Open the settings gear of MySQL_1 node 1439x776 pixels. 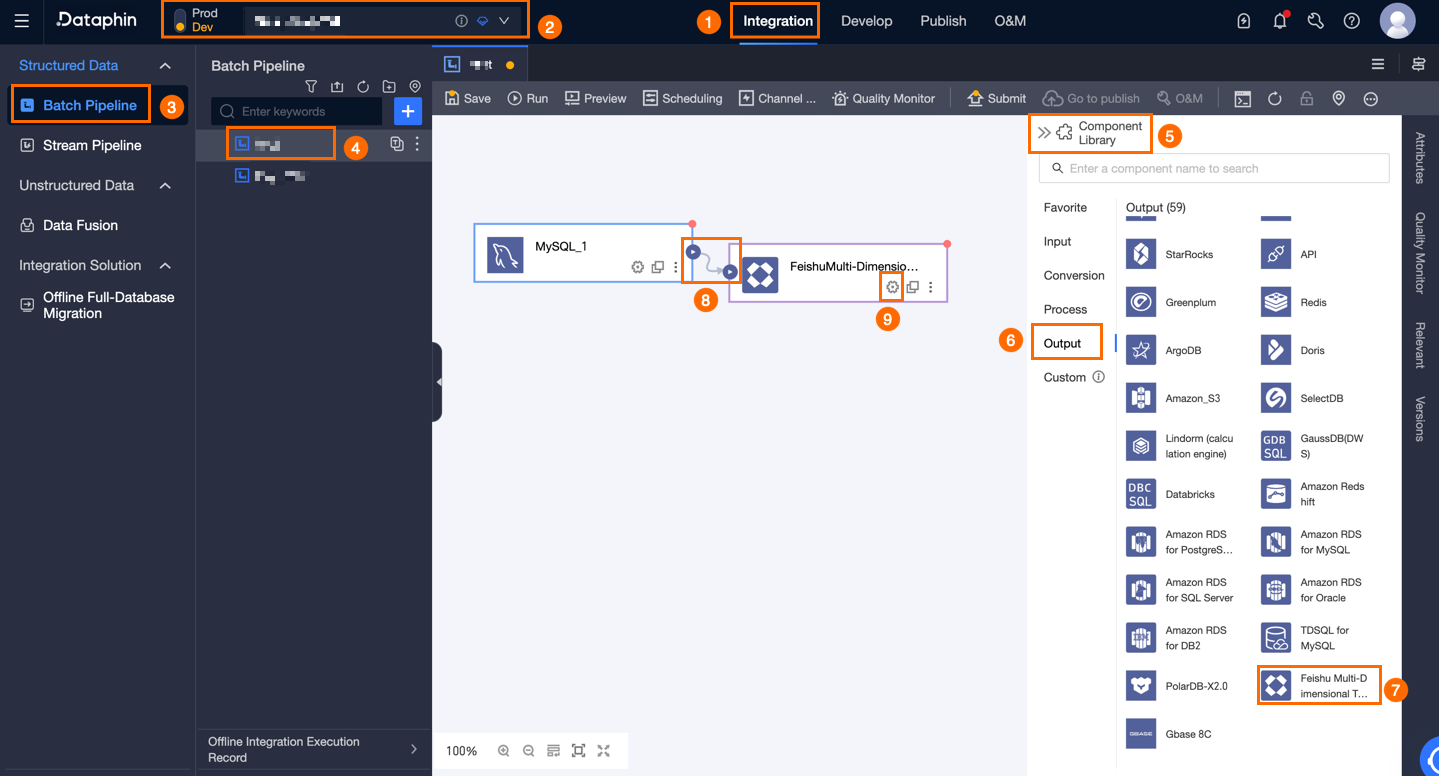pyautogui.click(x=638, y=267)
